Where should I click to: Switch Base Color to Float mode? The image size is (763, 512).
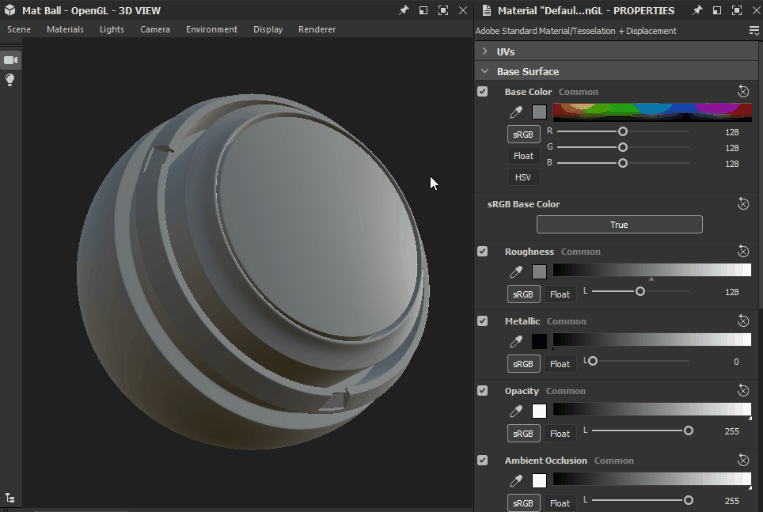click(524, 156)
